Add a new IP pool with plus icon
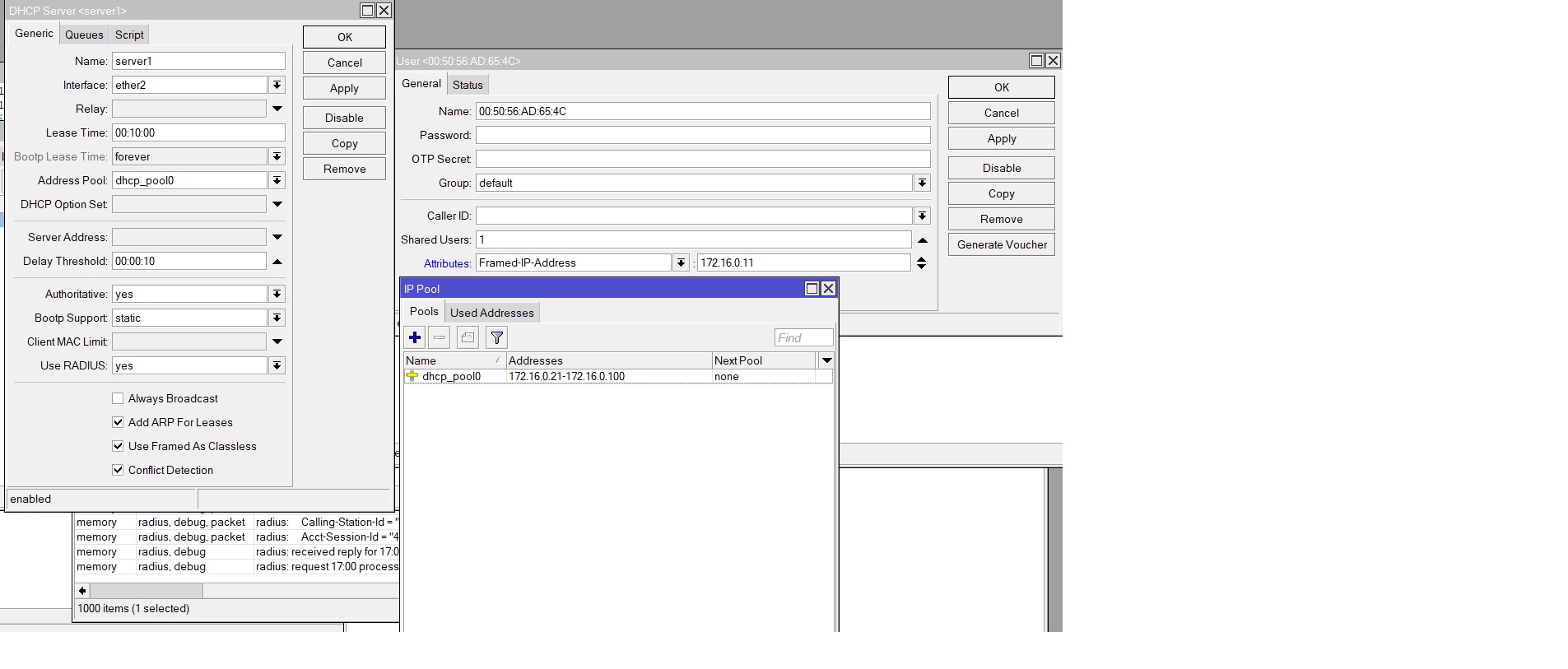The image size is (1568, 669). point(415,337)
